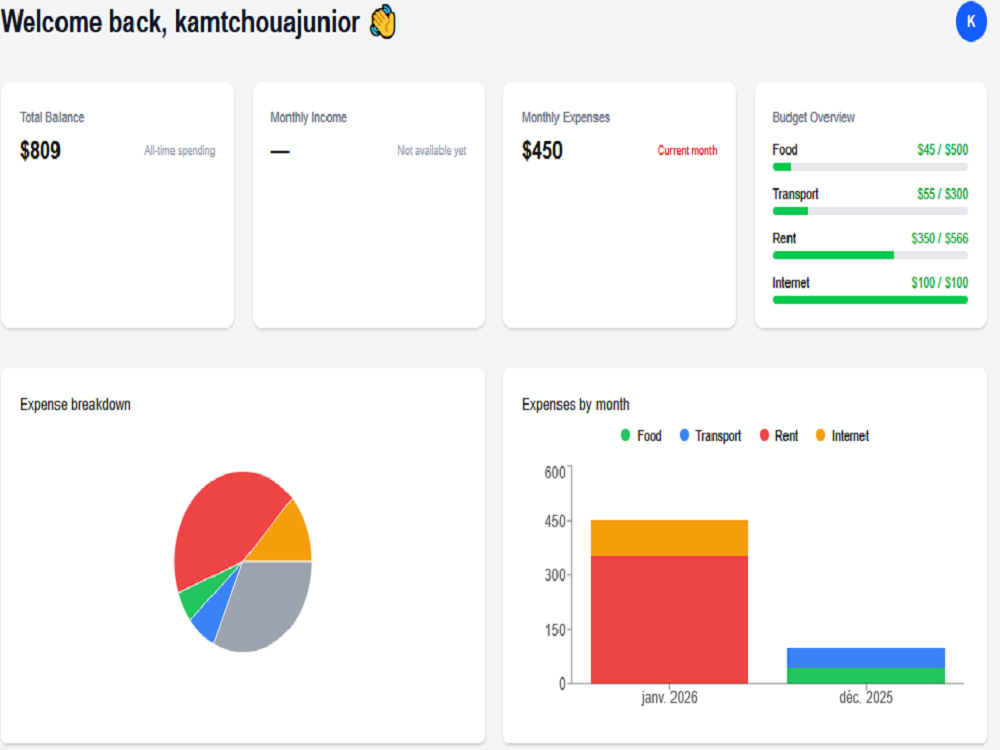
Task: Click the Monthly Income dash placeholder
Action: [280, 152]
